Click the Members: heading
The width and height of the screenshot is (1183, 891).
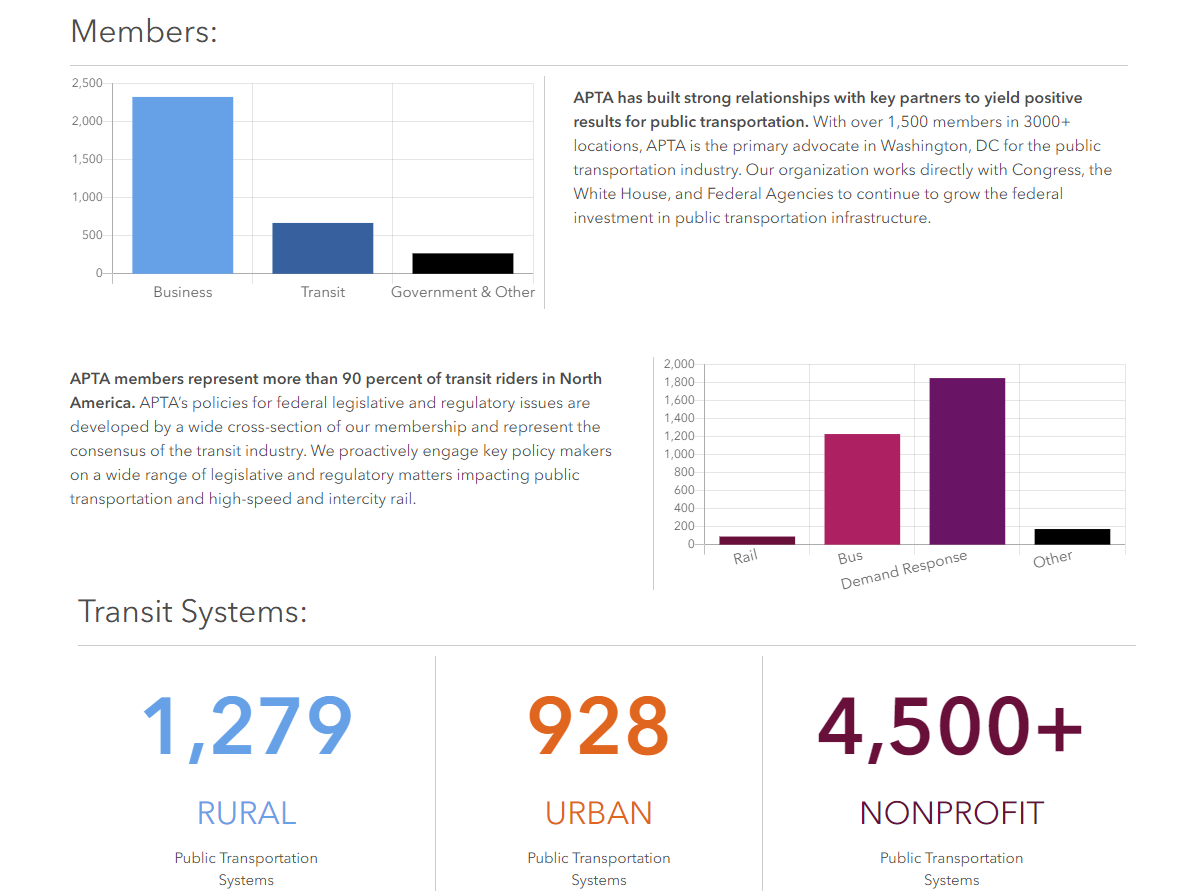tap(143, 32)
